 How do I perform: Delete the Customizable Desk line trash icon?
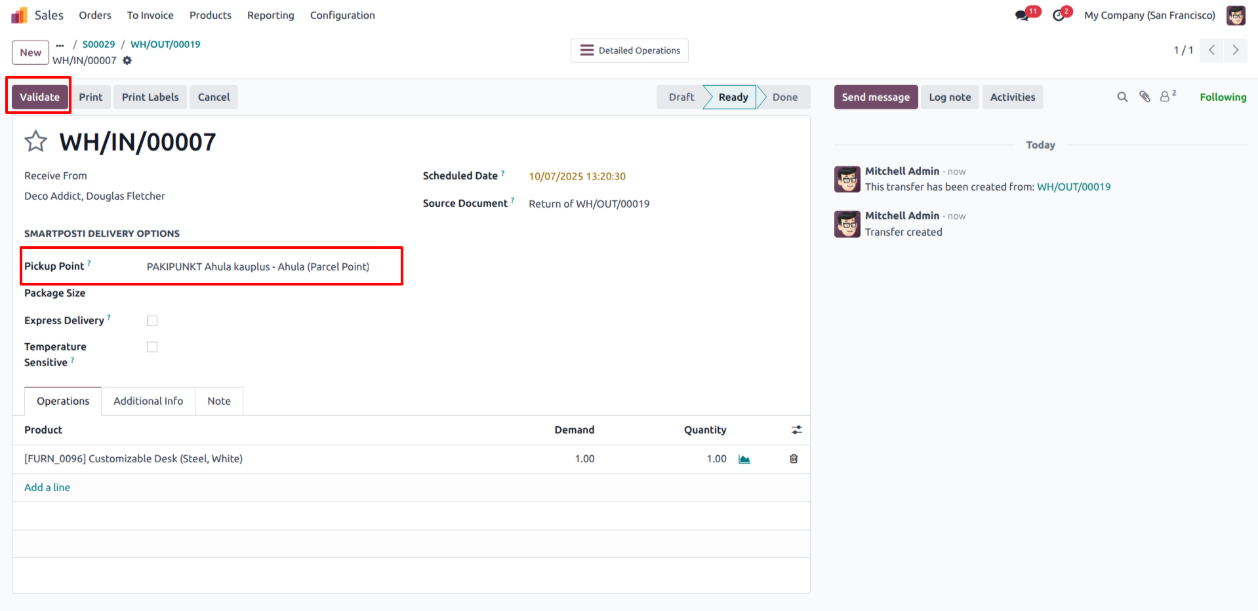(794, 459)
